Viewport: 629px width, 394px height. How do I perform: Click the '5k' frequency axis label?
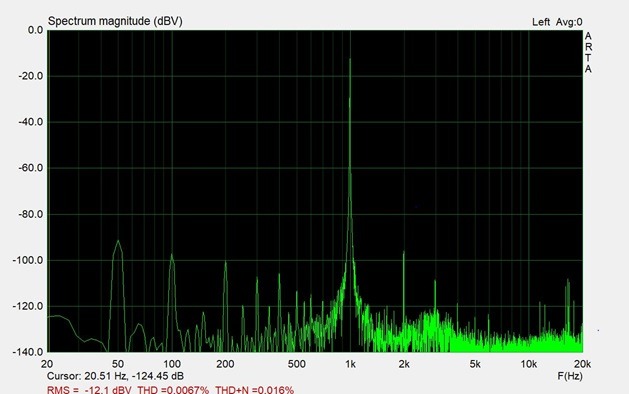tap(475, 364)
